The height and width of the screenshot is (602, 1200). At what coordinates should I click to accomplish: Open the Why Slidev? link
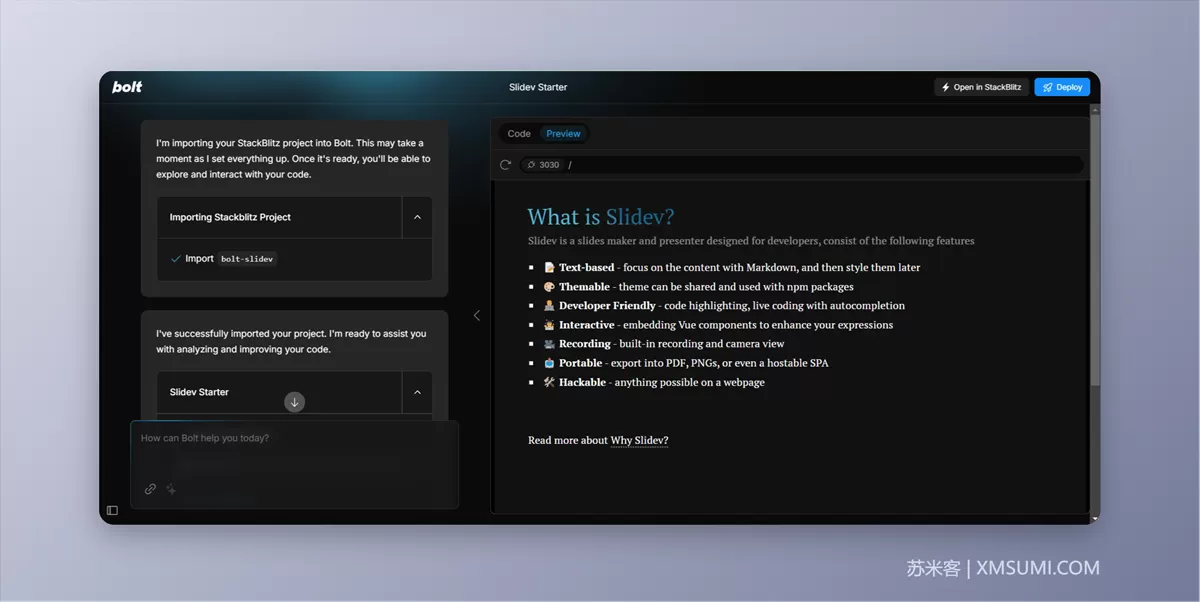(x=639, y=440)
